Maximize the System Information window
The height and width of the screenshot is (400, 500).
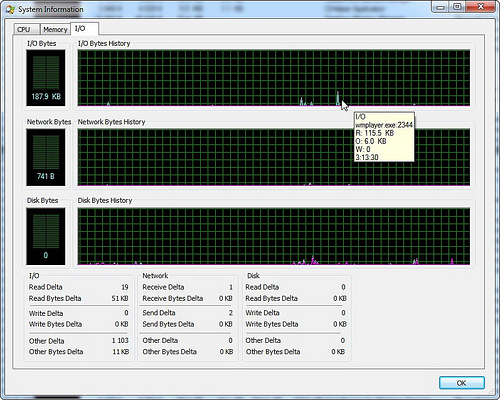(x=459, y=7)
